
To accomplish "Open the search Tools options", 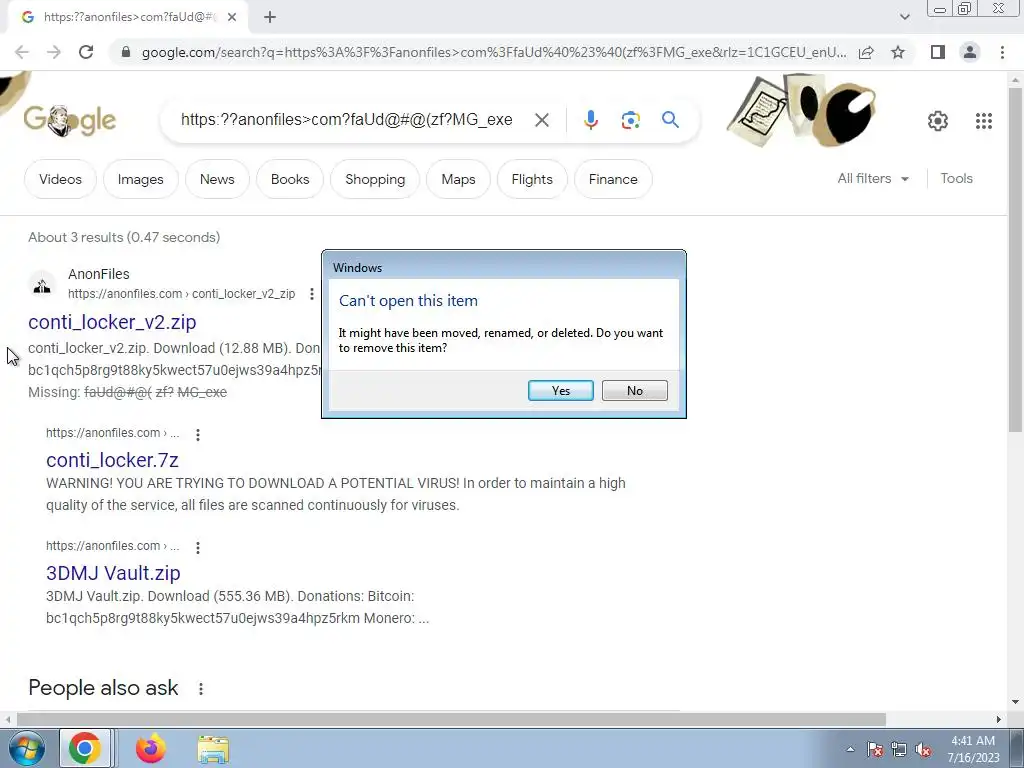I will (956, 178).
